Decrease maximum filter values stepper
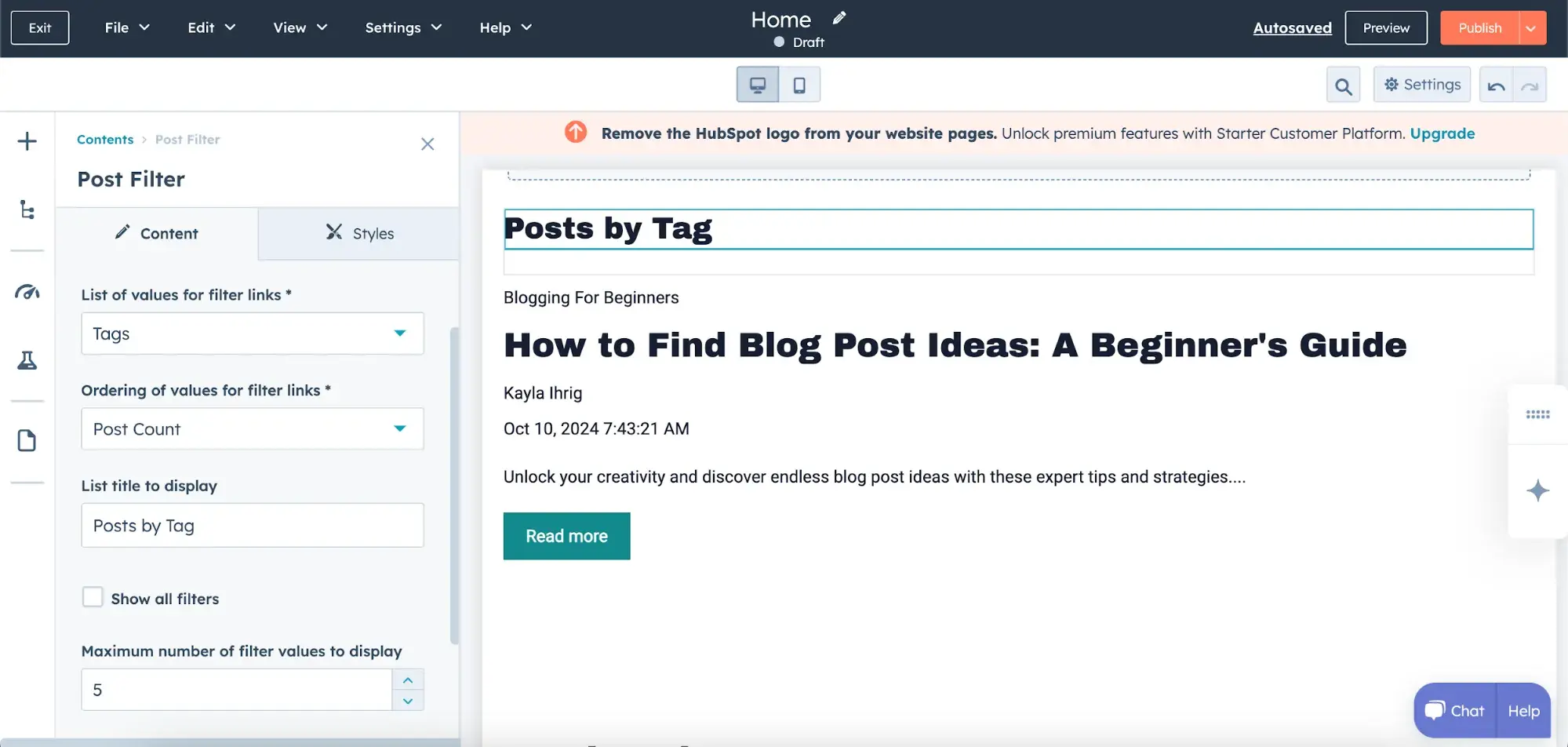This screenshot has height=747, width=1568. point(408,700)
